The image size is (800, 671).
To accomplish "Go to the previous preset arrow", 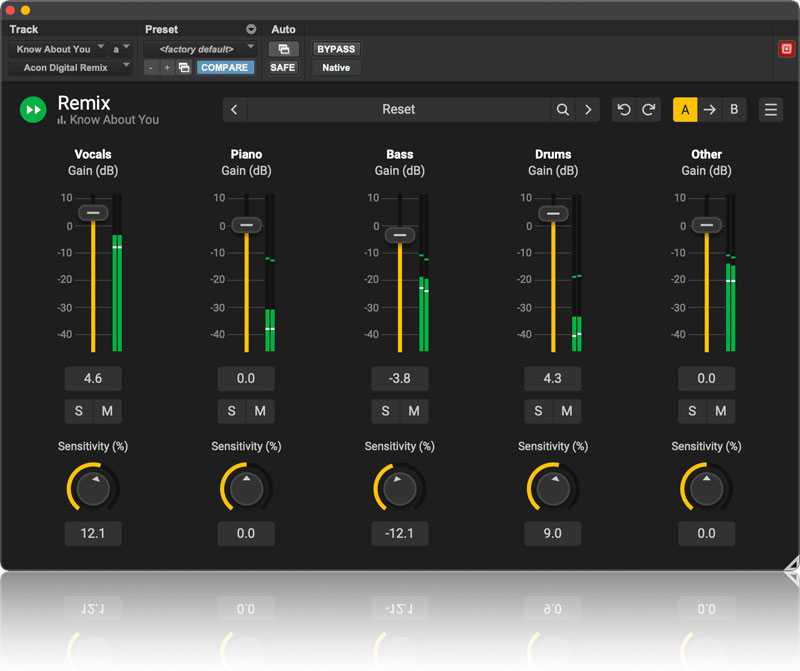I will coord(234,110).
